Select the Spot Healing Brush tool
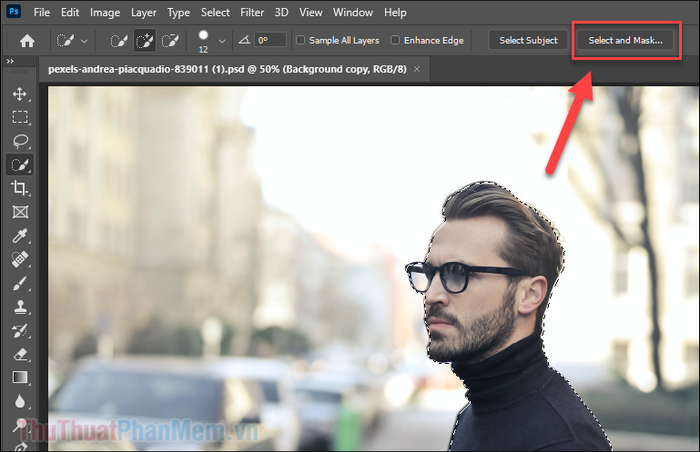This screenshot has width=700, height=452. (20, 259)
